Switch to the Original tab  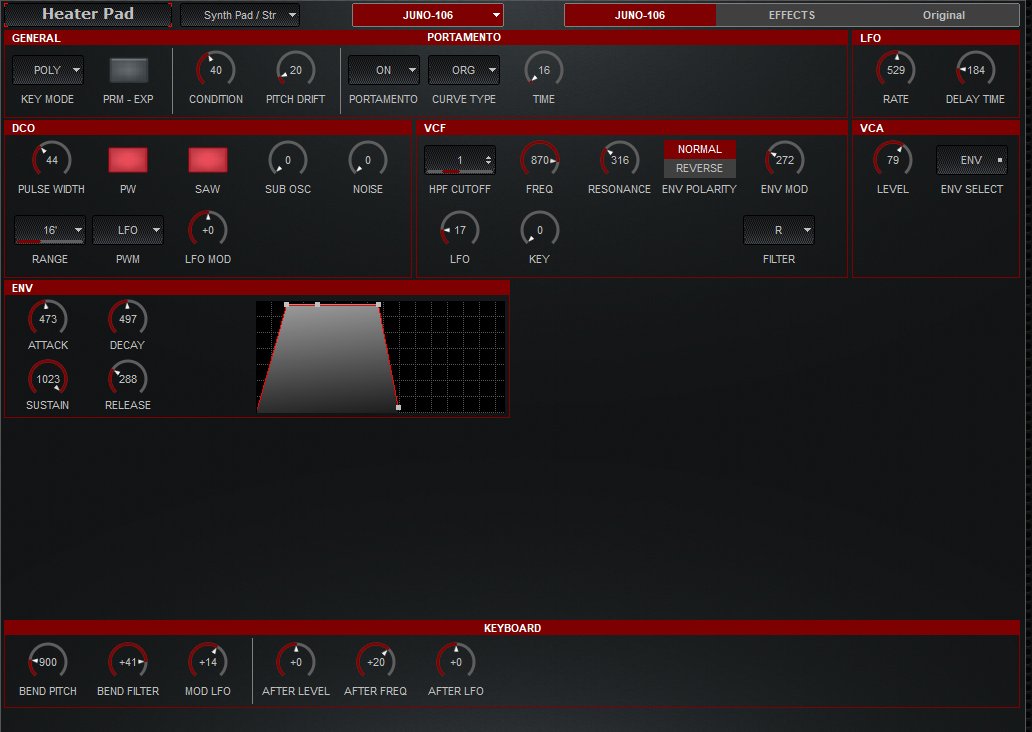click(944, 15)
